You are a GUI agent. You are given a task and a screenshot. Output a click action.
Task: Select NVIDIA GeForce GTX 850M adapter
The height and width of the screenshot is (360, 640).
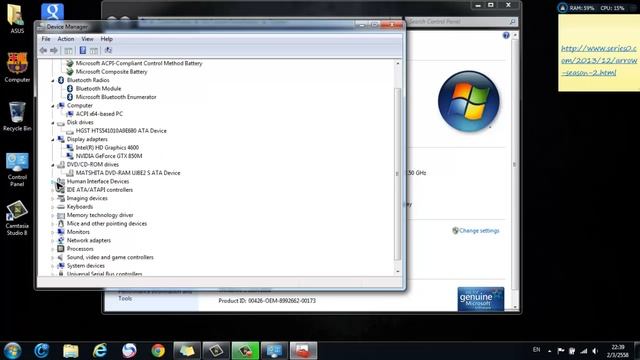pyautogui.click(x=109, y=156)
